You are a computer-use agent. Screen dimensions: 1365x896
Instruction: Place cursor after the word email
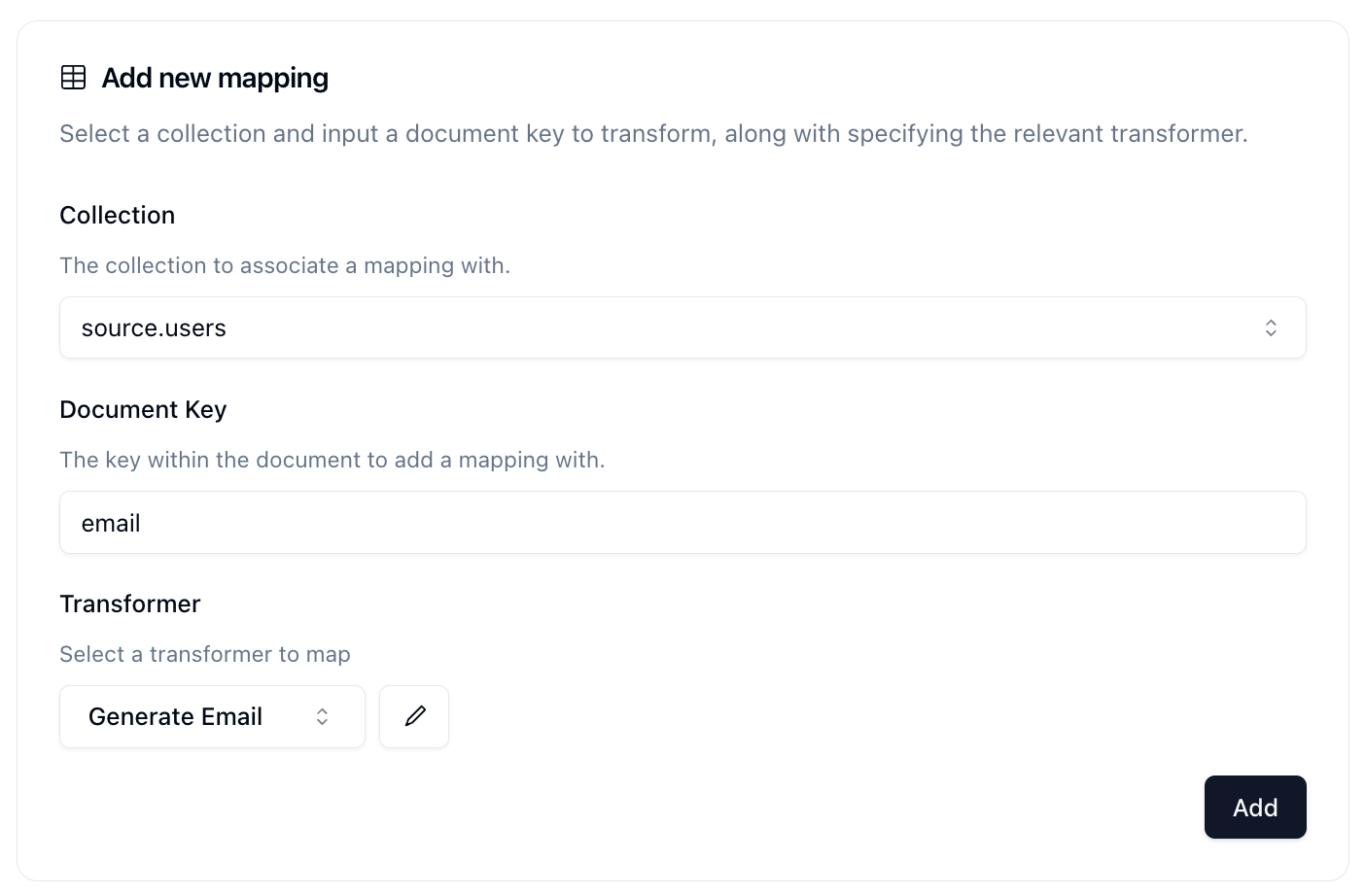pyautogui.click(x=142, y=524)
